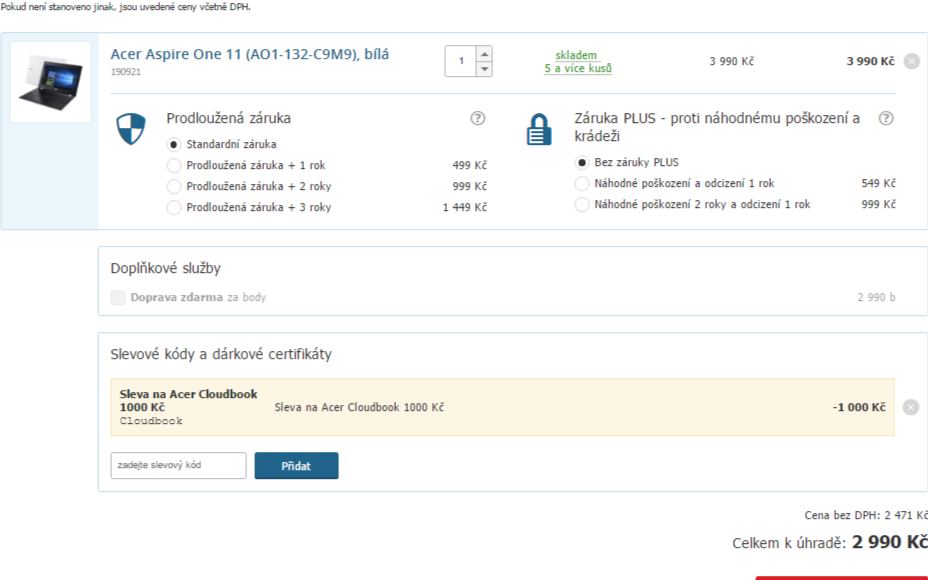Remove Acer Aspire One from cart

click(912, 61)
